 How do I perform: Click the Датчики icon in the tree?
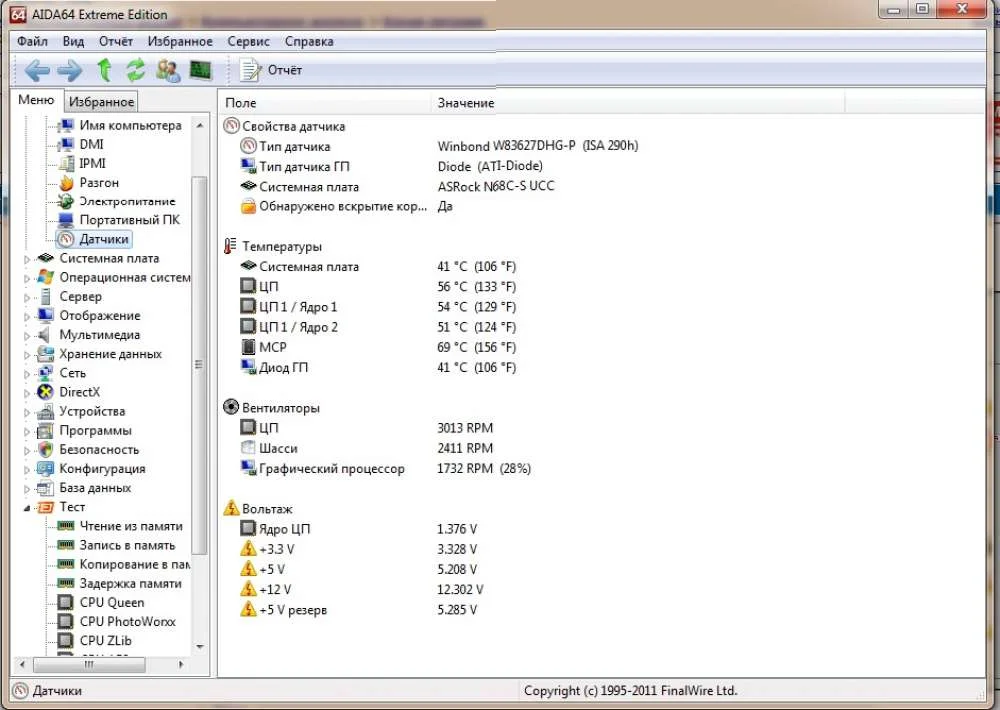66,239
